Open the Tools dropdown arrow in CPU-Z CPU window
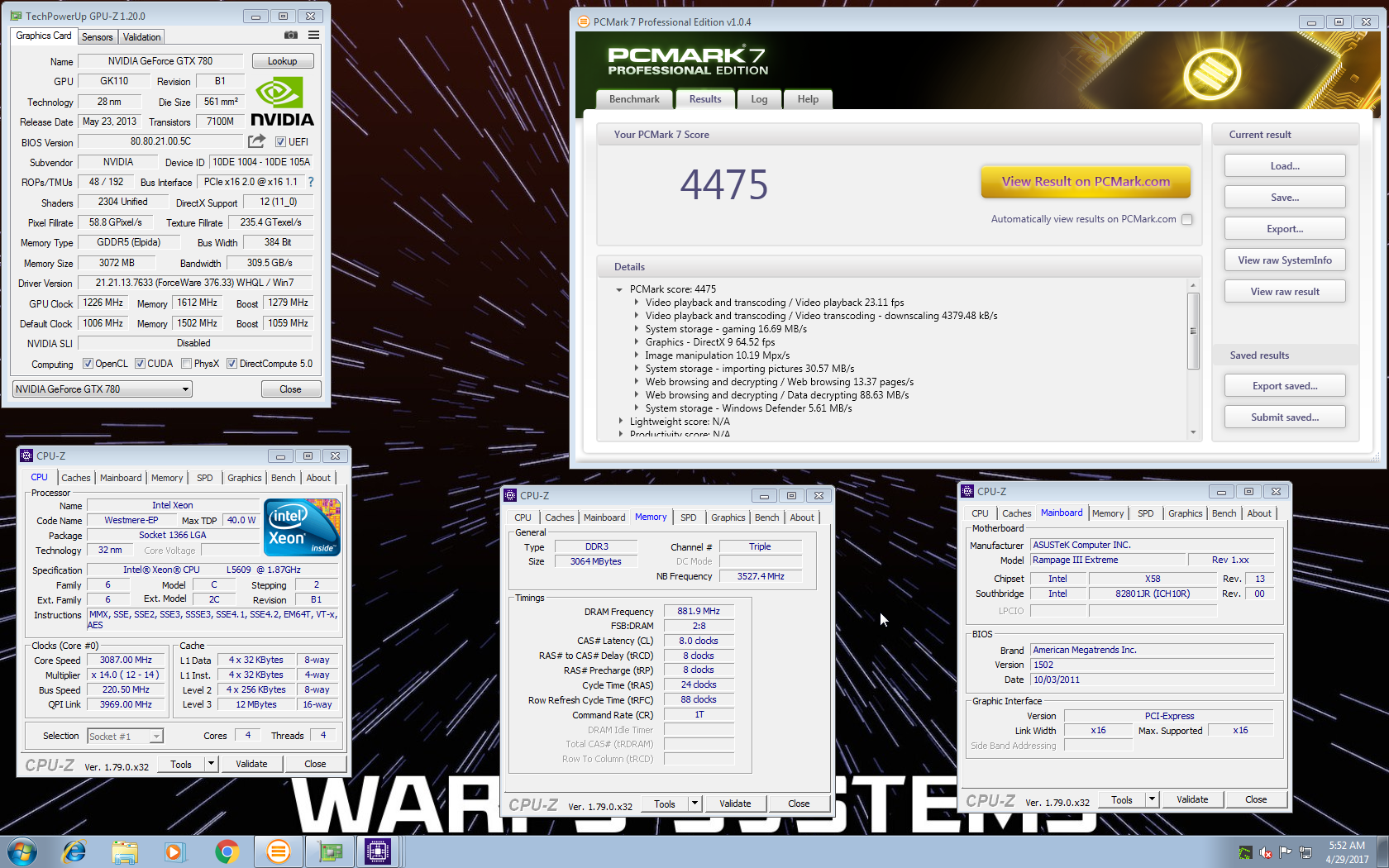1389x868 pixels. 211,764
